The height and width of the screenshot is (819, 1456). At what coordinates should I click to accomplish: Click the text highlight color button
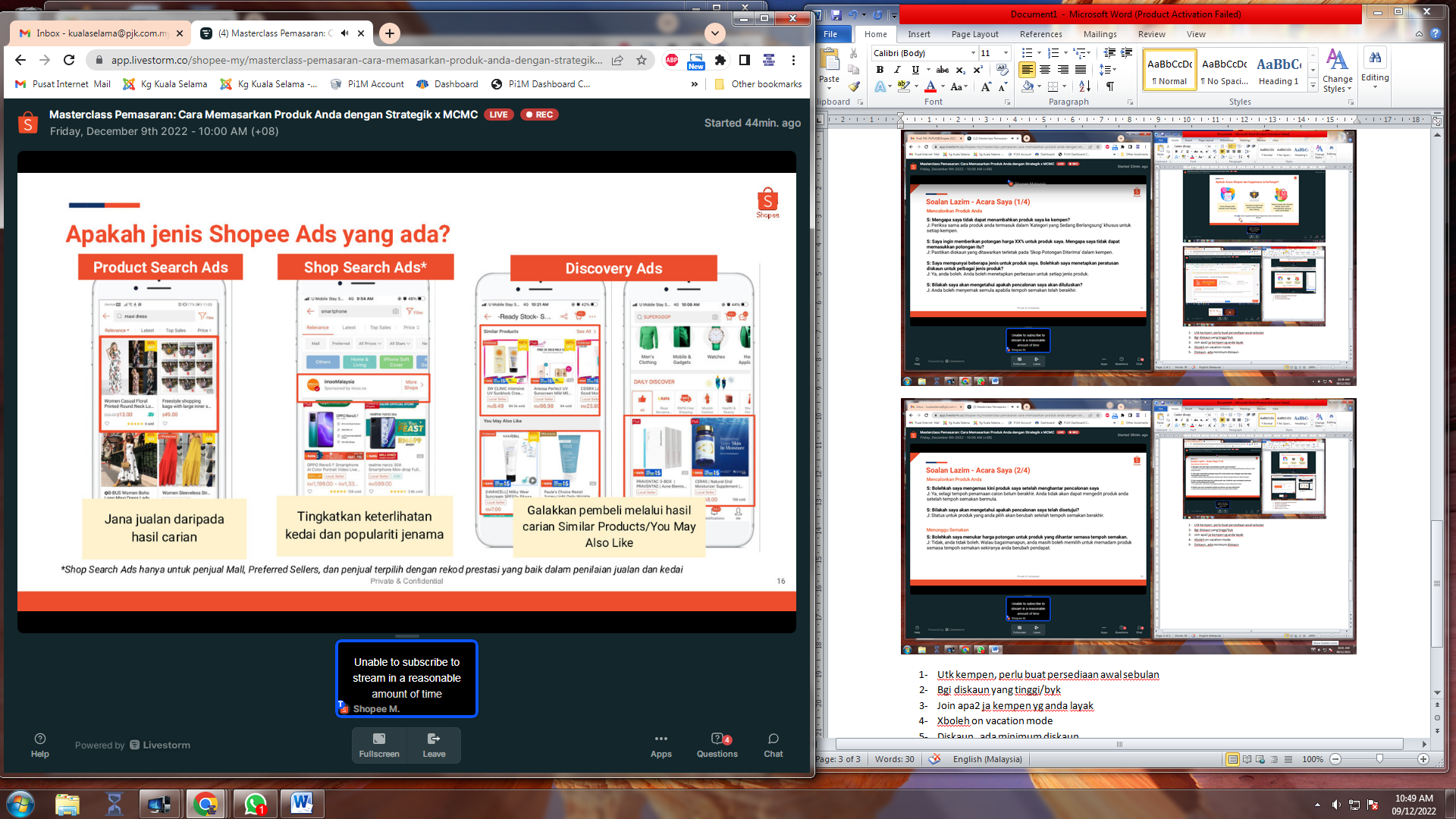tap(903, 87)
